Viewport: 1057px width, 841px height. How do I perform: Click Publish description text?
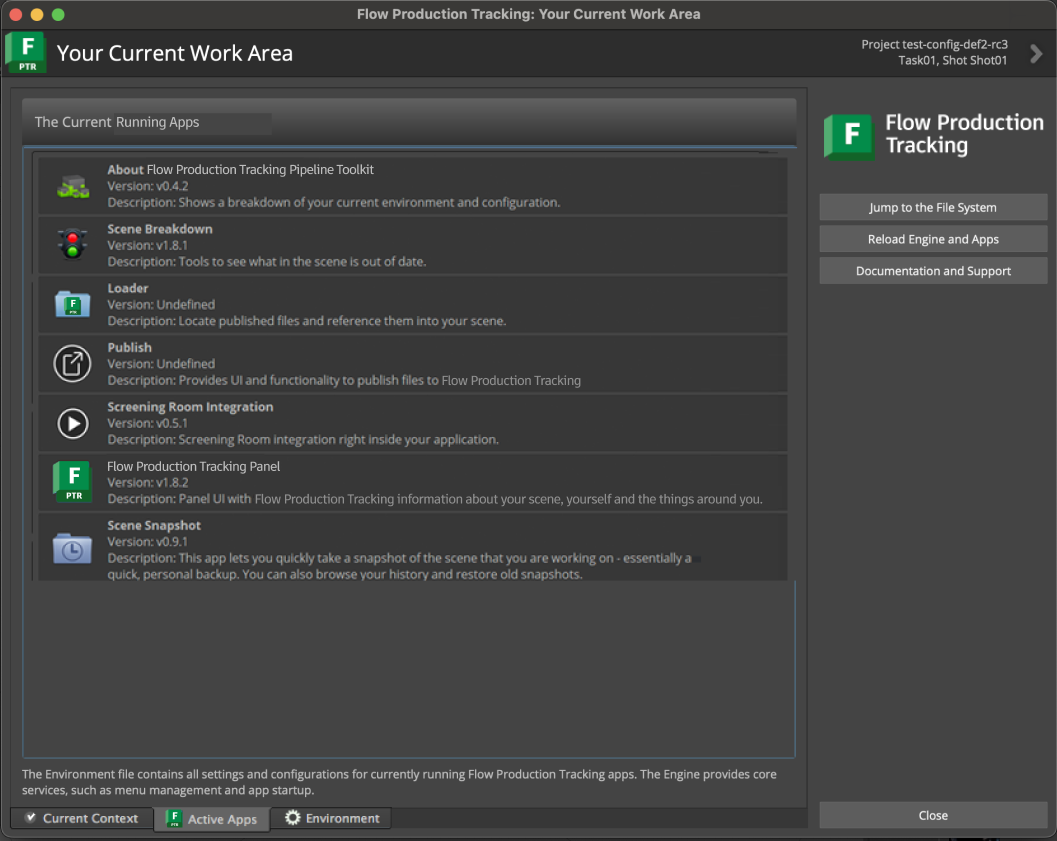tap(344, 380)
